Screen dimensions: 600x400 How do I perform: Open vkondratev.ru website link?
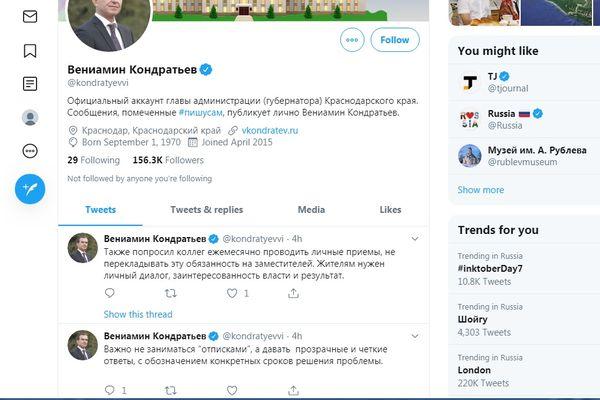tap(270, 131)
